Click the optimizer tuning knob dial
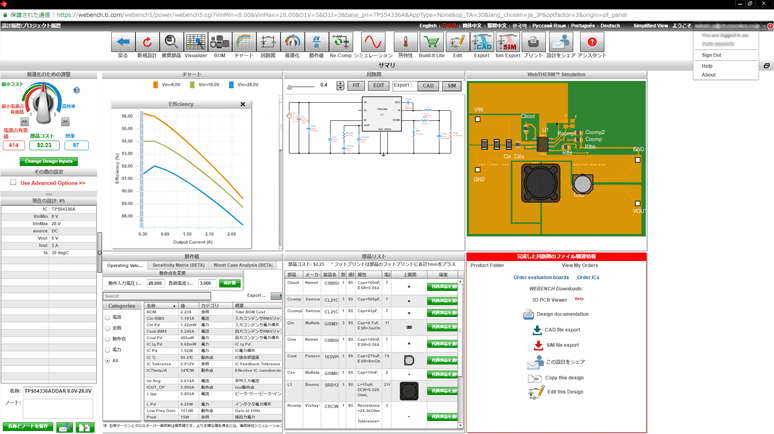This screenshot has height=434, width=774. coord(43,103)
